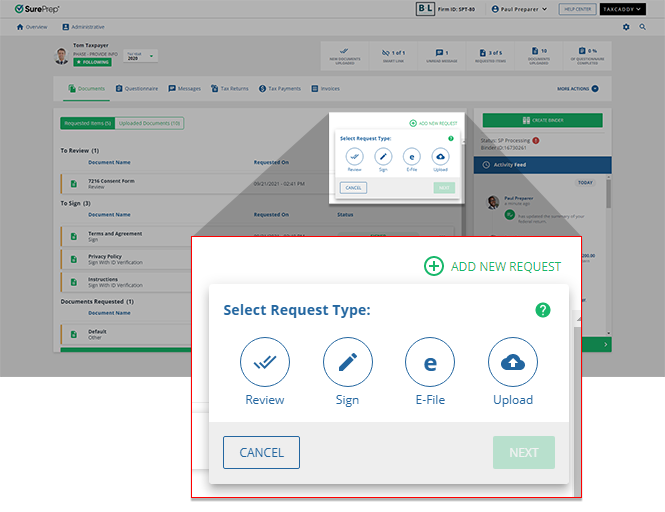This screenshot has width=665, height=512.
Task: Click Privacy Policy document icon
Action: pos(74,259)
